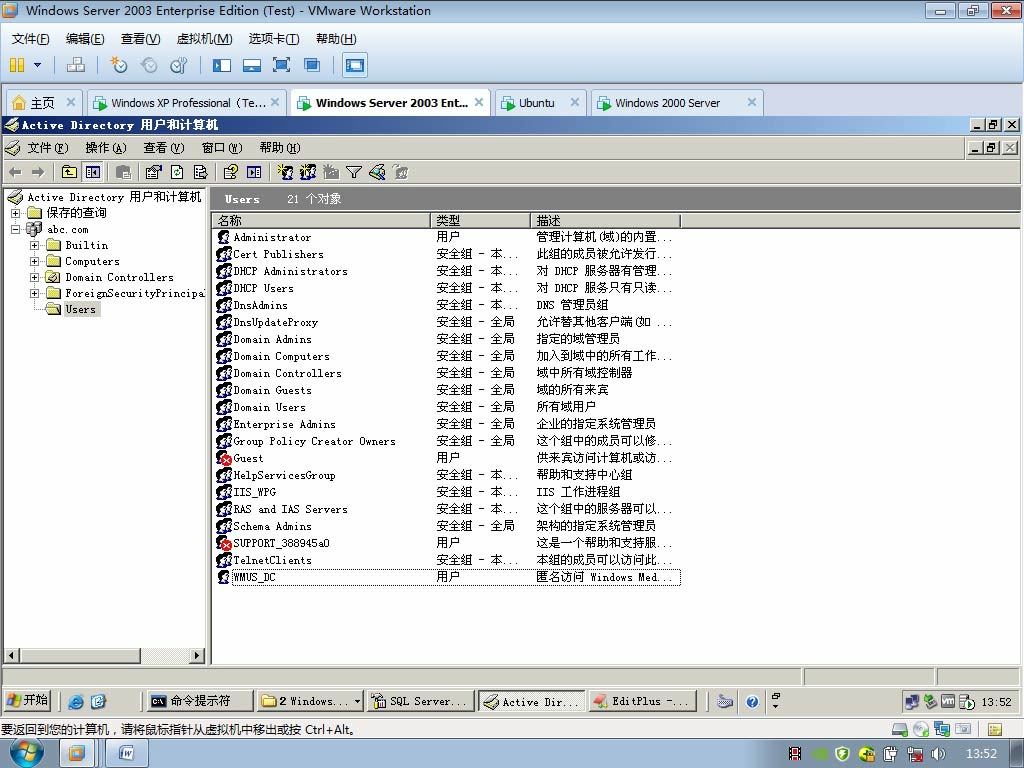Open the 2 Windows taskbar group dropdown

tap(357, 701)
